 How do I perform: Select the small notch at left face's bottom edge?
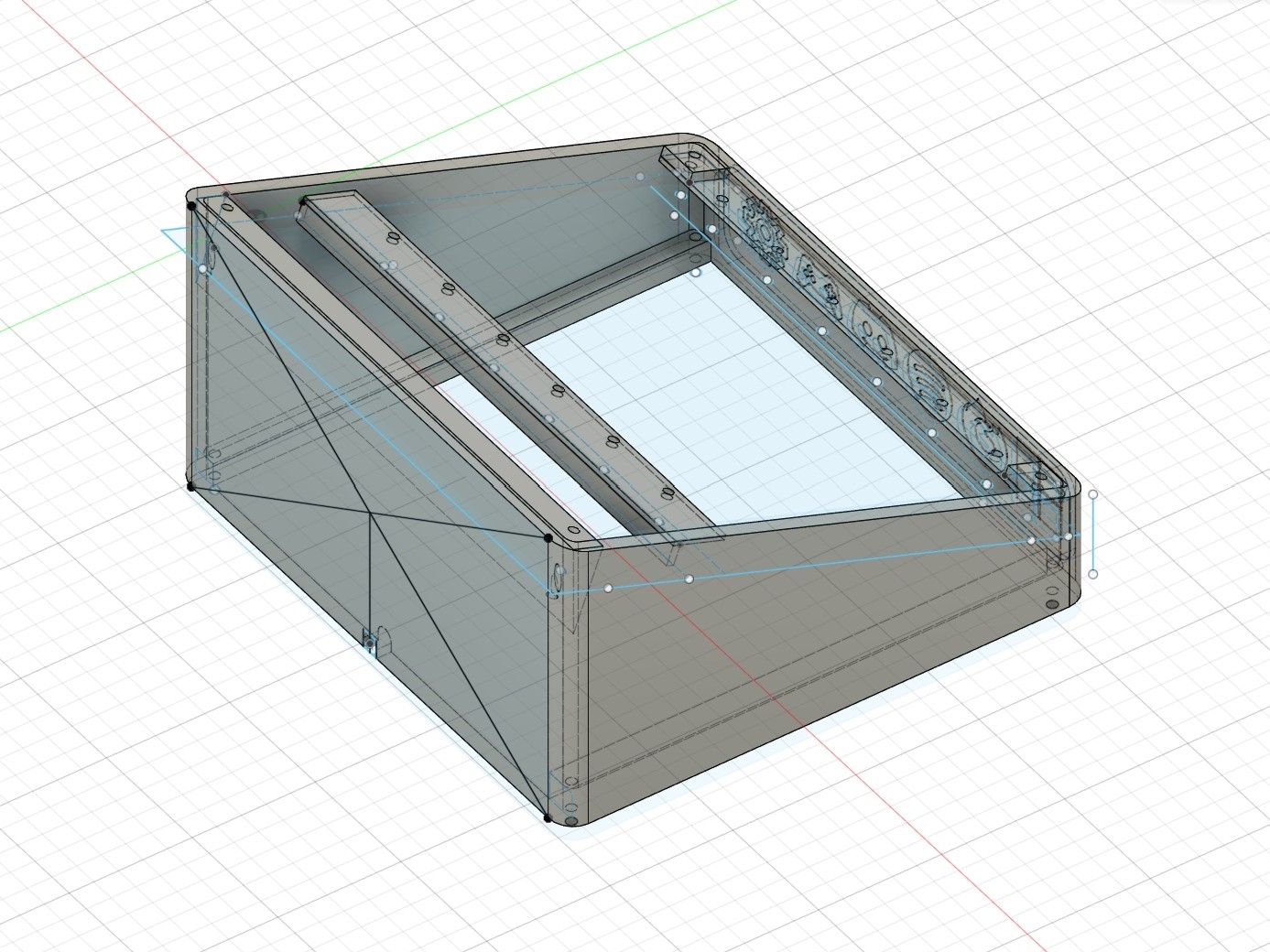pyautogui.click(x=370, y=641)
